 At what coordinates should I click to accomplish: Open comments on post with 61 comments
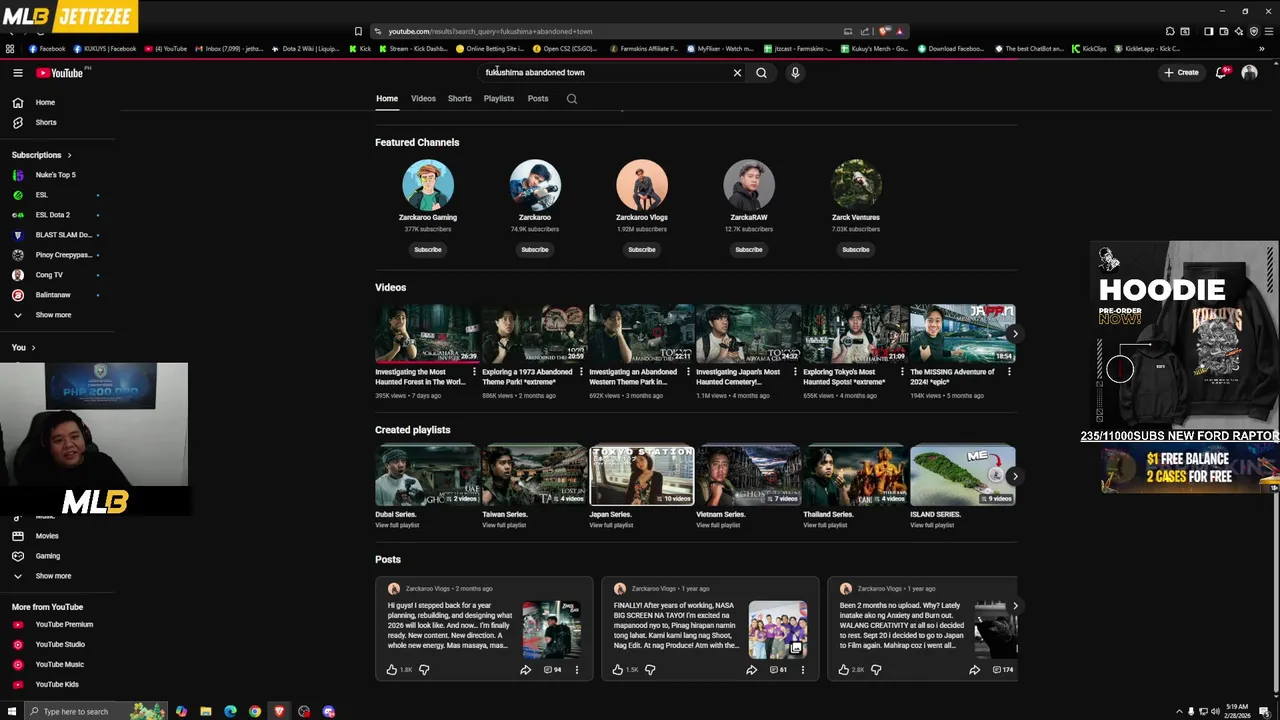pyautogui.click(x=777, y=670)
